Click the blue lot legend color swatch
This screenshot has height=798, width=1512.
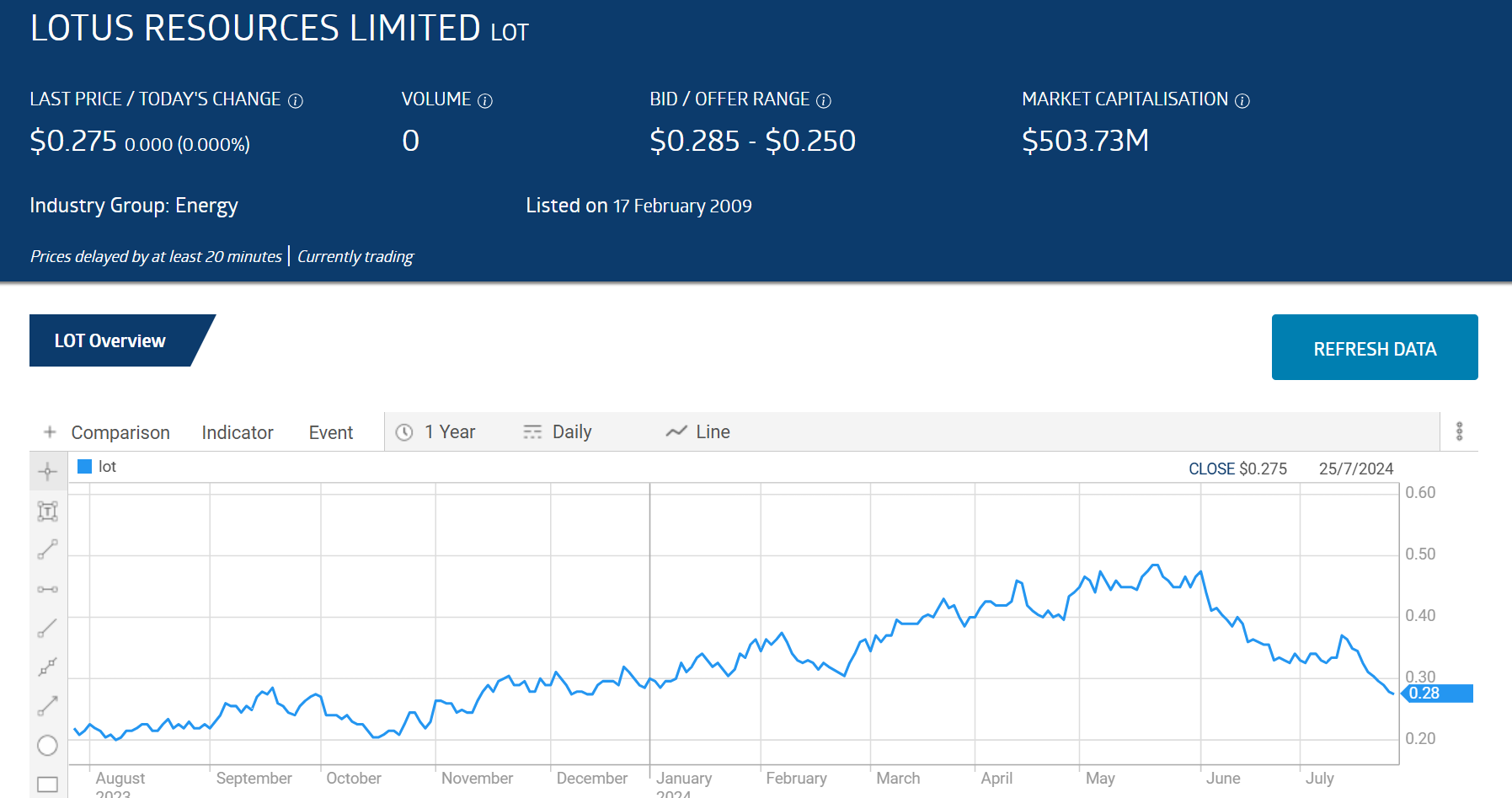pos(84,466)
